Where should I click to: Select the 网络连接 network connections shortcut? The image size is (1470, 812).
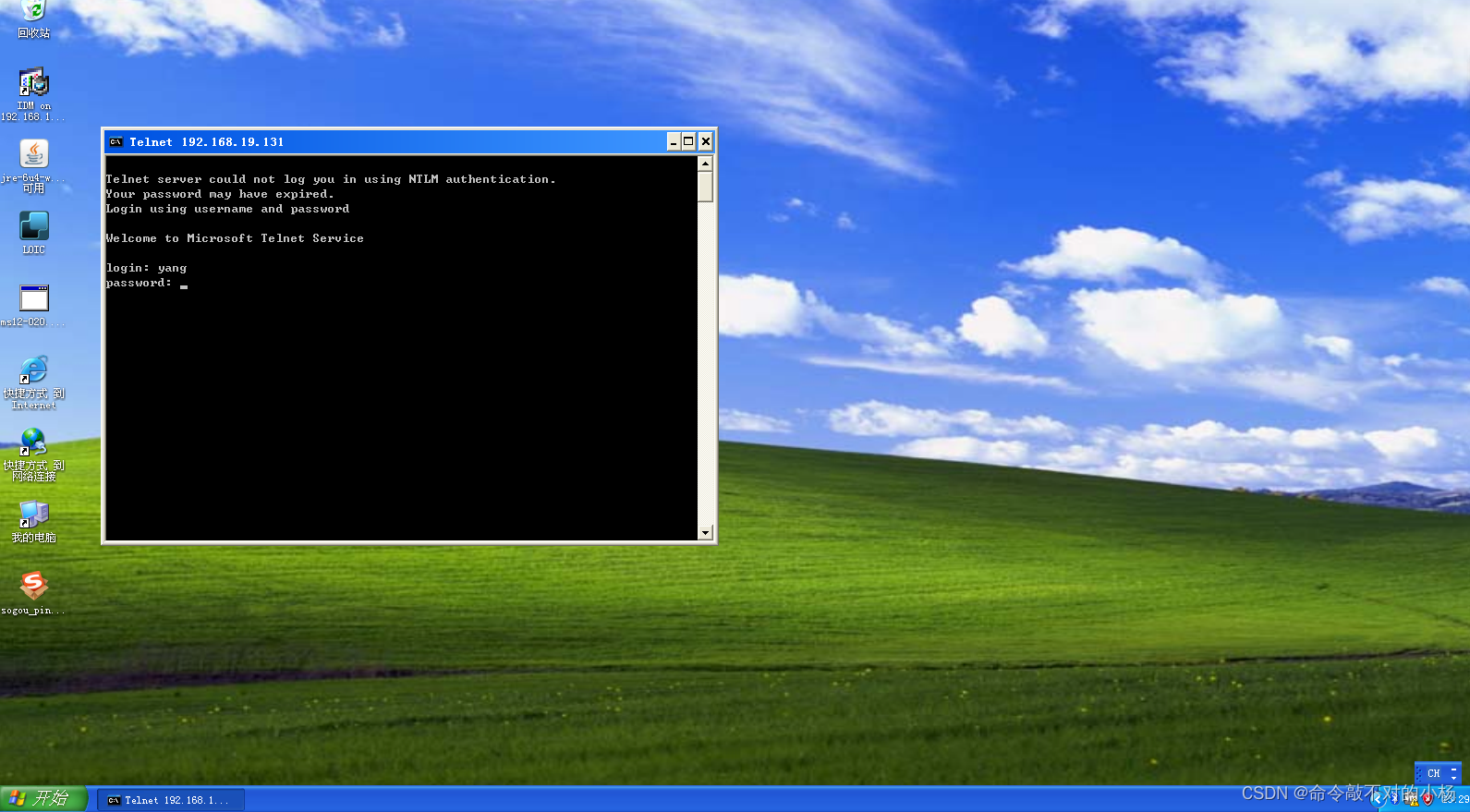(x=33, y=454)
